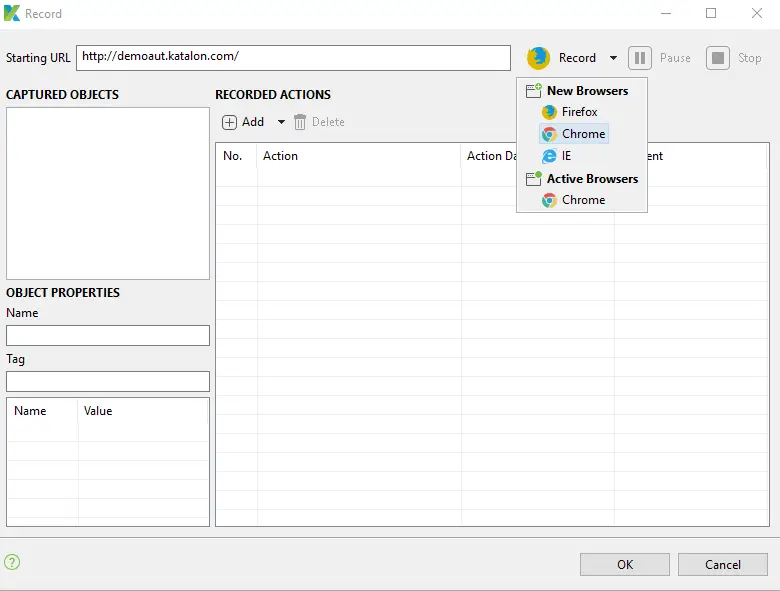
Task: Click the Firefox Record icon
Action: point(538,58)
